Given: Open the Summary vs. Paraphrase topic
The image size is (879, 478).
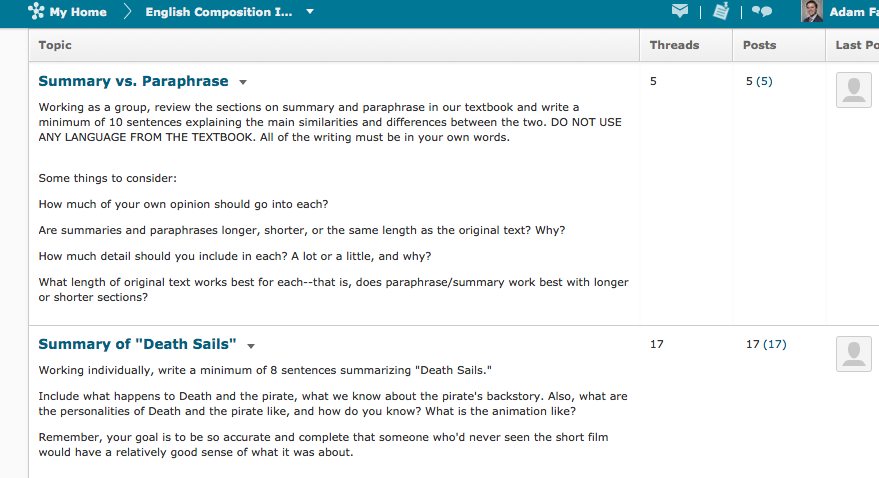Looking at the screenshot, I should pos(133,81).
